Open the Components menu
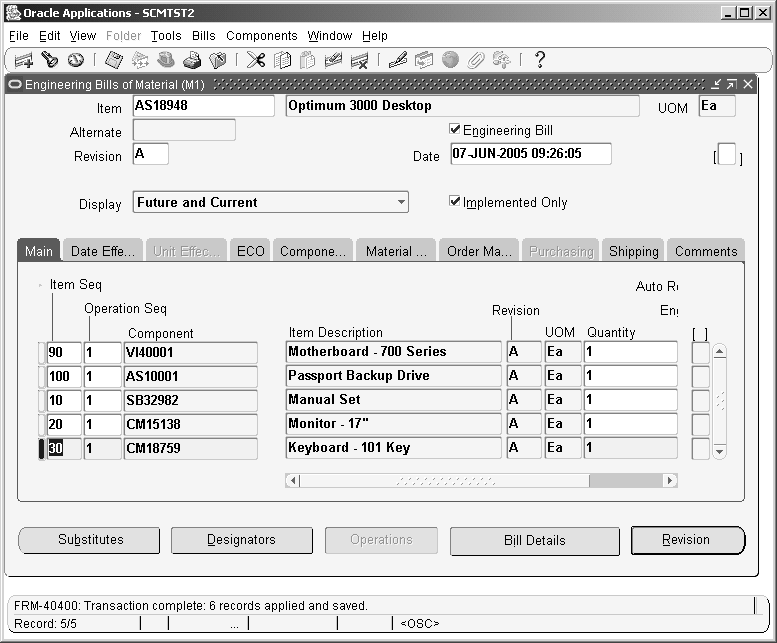Image resolution: width=777 pixels, height=643 pixels. click(x=262, y=36)
